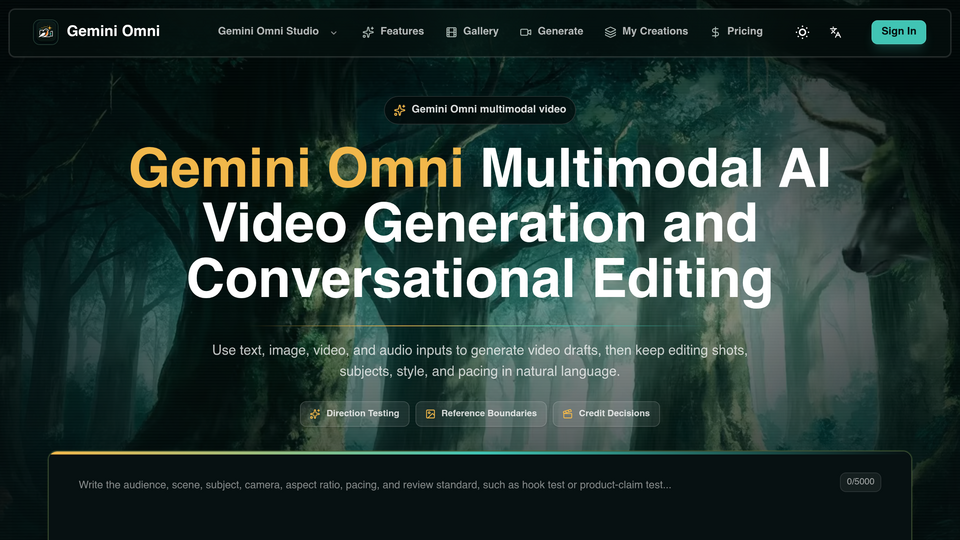
Task: Click the sparkle icon next to Features
Action: click(368, 32)
